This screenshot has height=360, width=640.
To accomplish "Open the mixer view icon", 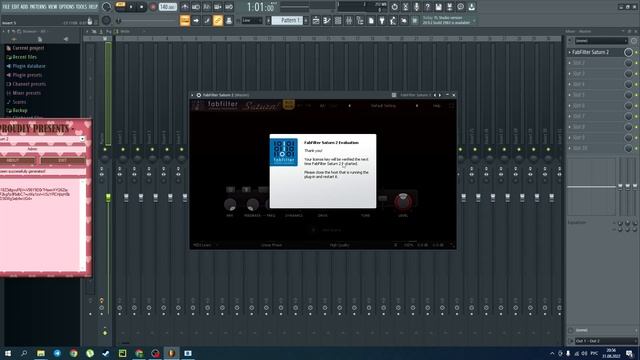I will coord(349,20).
